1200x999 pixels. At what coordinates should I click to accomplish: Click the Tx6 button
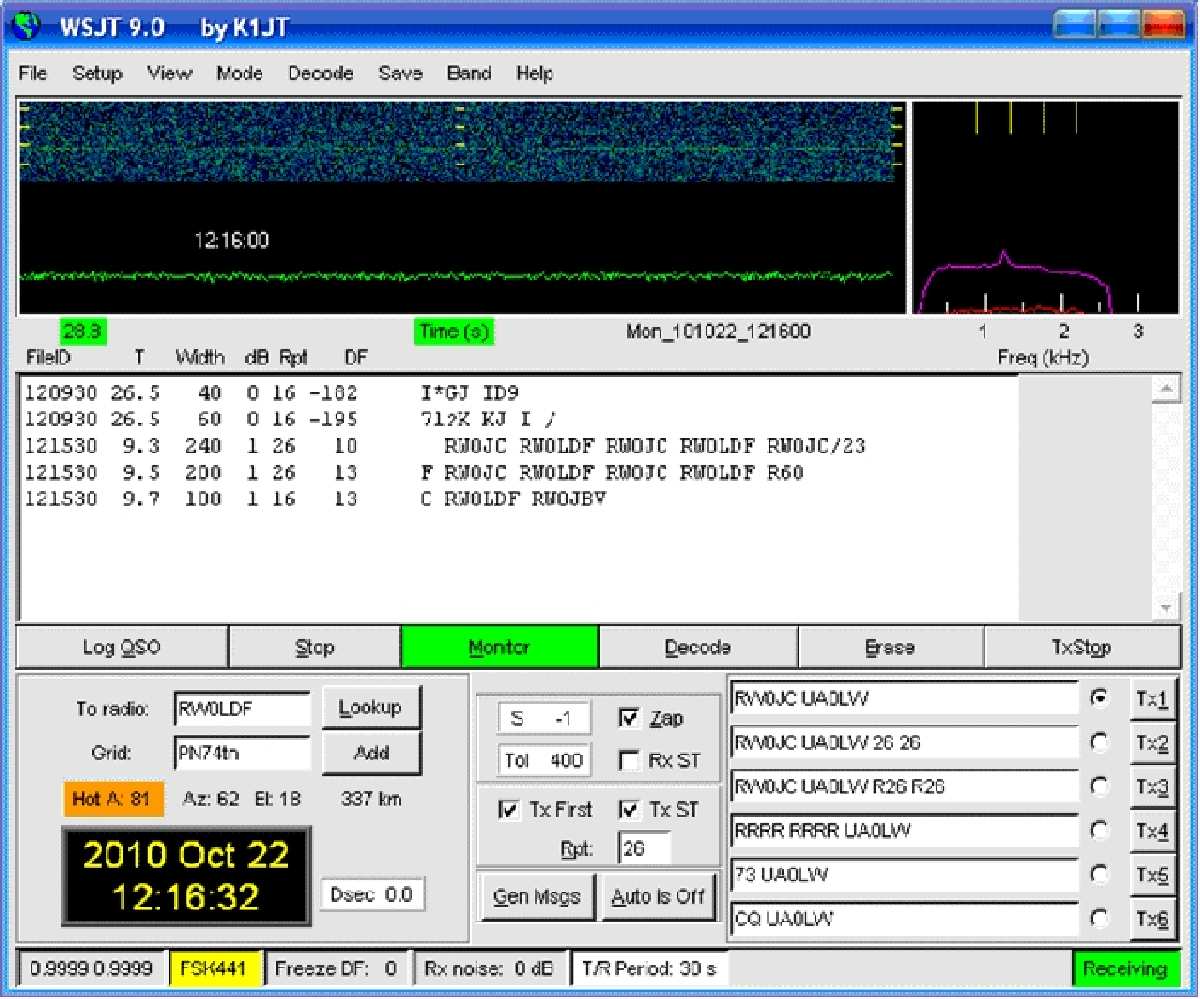coord(1151,919)
